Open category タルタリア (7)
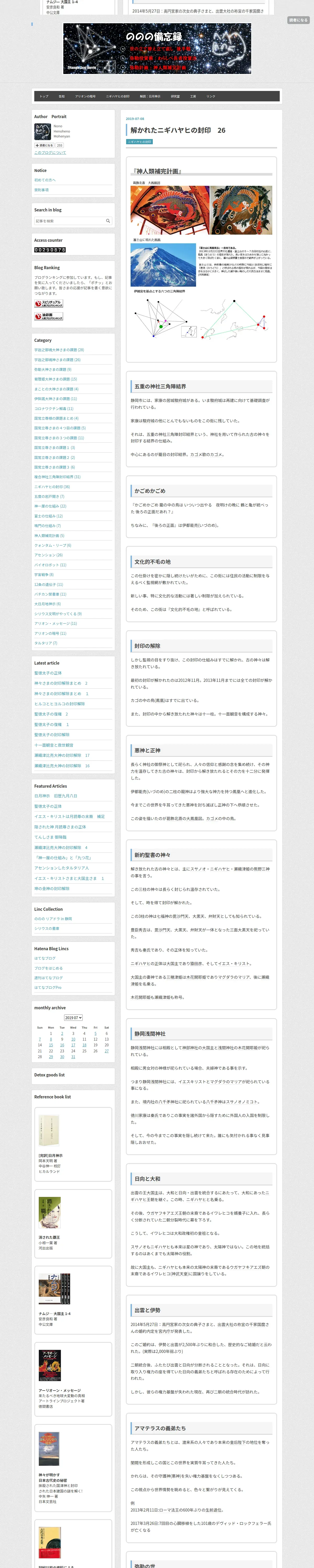Viewport: 314px width, 1568px height. coord(46,643)
